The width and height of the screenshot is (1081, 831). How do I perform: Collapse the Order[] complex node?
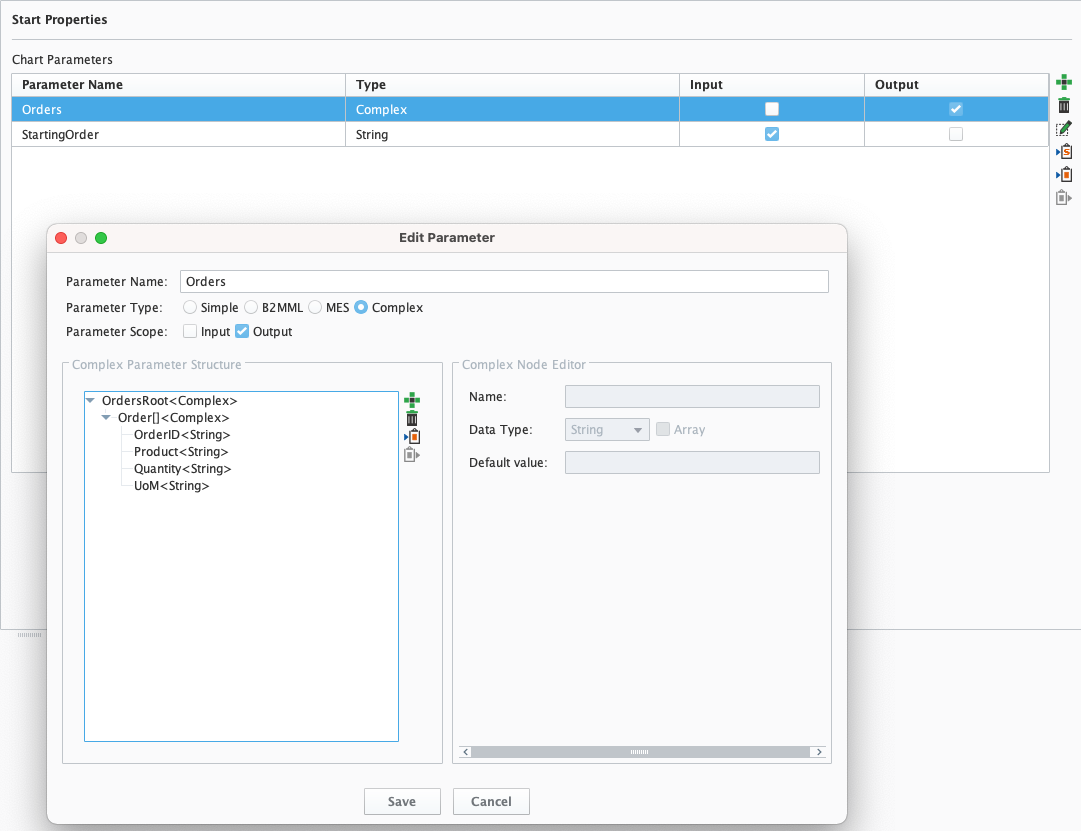click(x=106, y=418)
